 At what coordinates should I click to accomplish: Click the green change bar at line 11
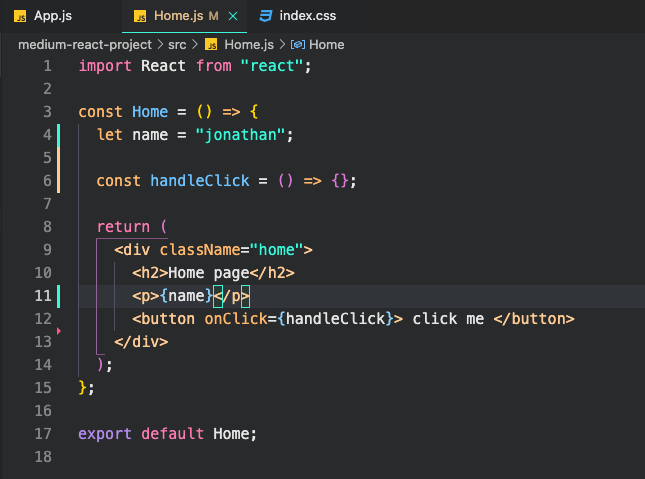tap(58, 296)
